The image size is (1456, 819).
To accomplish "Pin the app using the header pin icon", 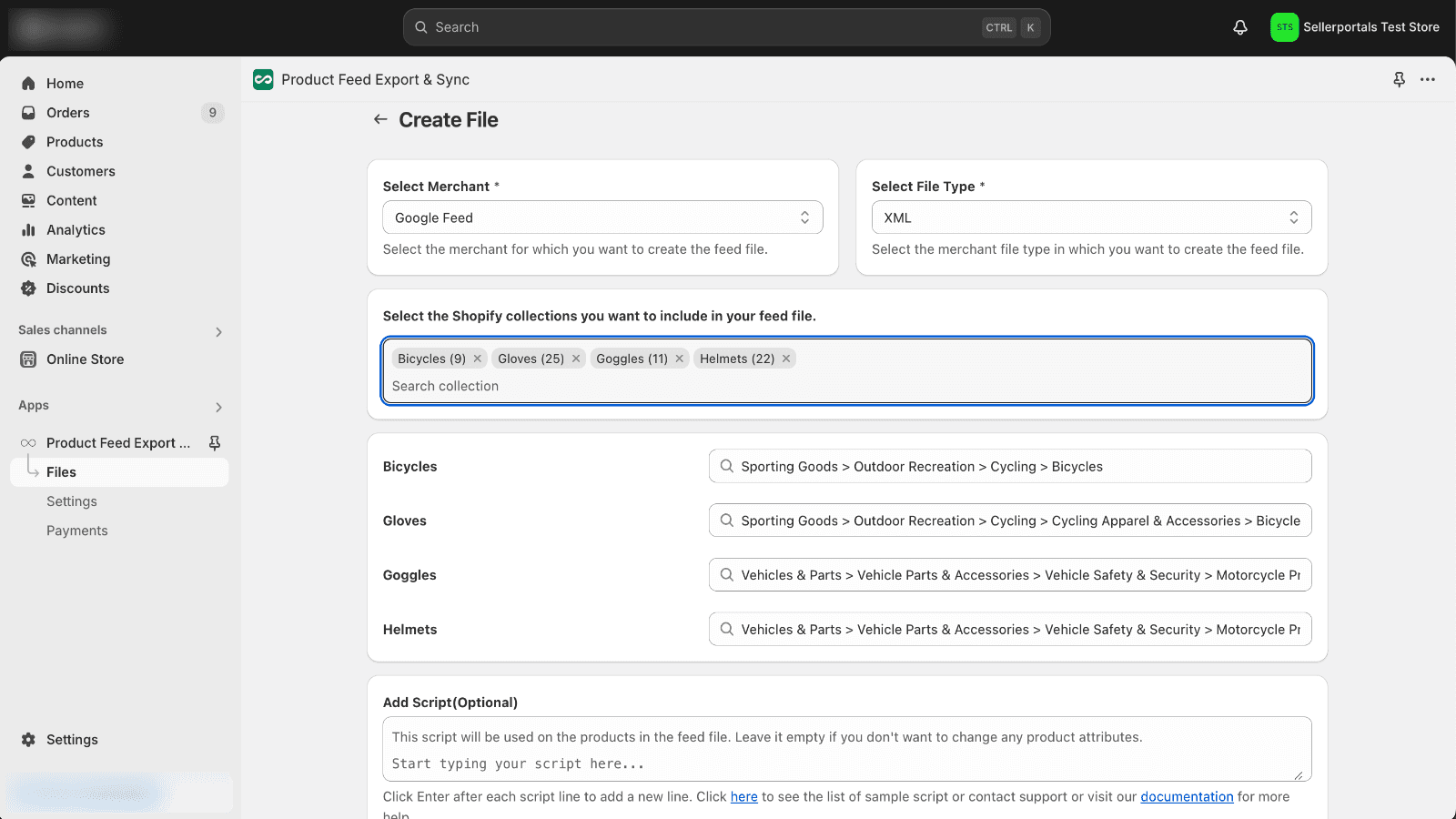I will (1399, 79).
